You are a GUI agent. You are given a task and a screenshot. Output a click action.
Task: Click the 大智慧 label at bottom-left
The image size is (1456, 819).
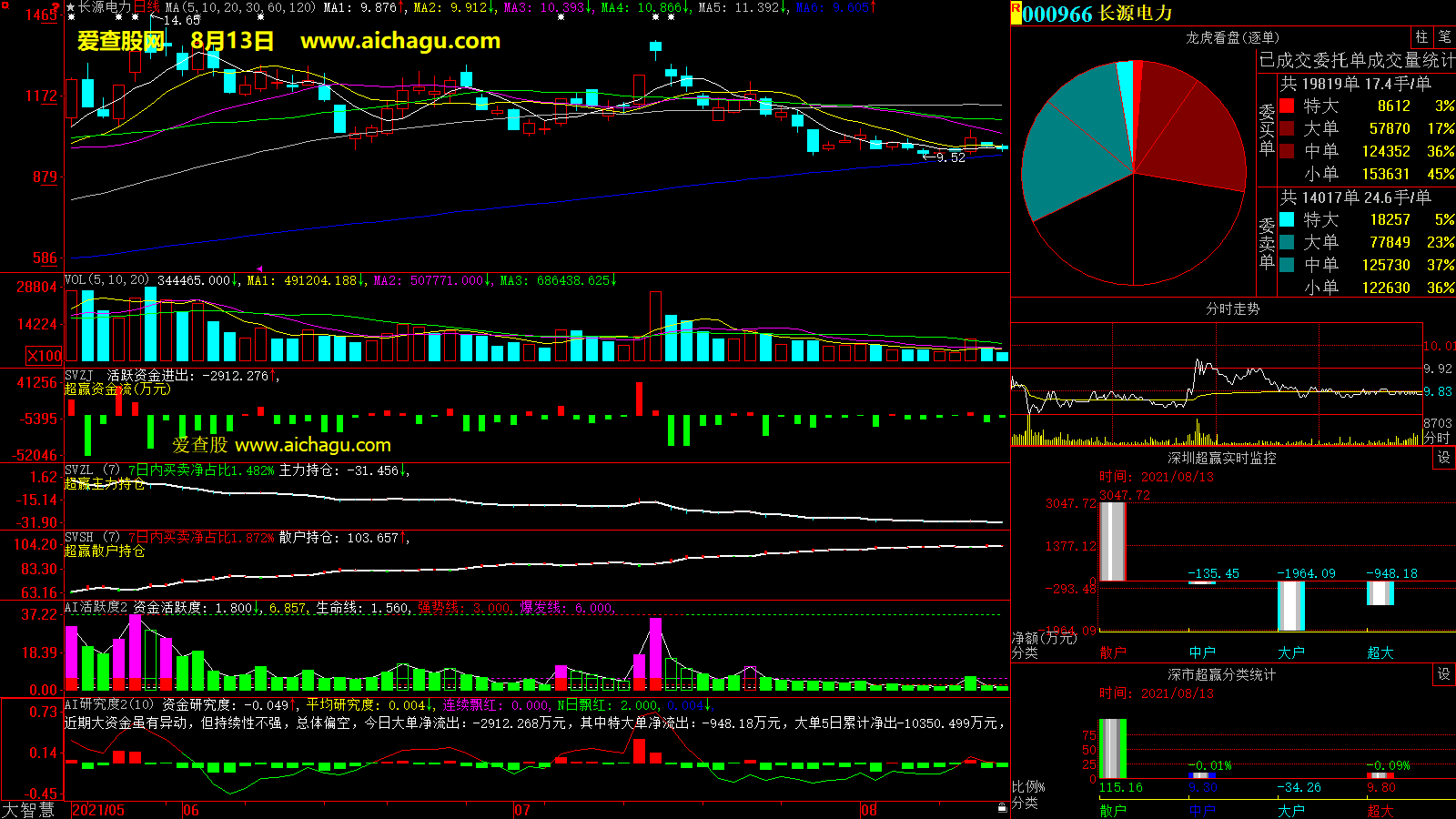[x=28, y=810]
